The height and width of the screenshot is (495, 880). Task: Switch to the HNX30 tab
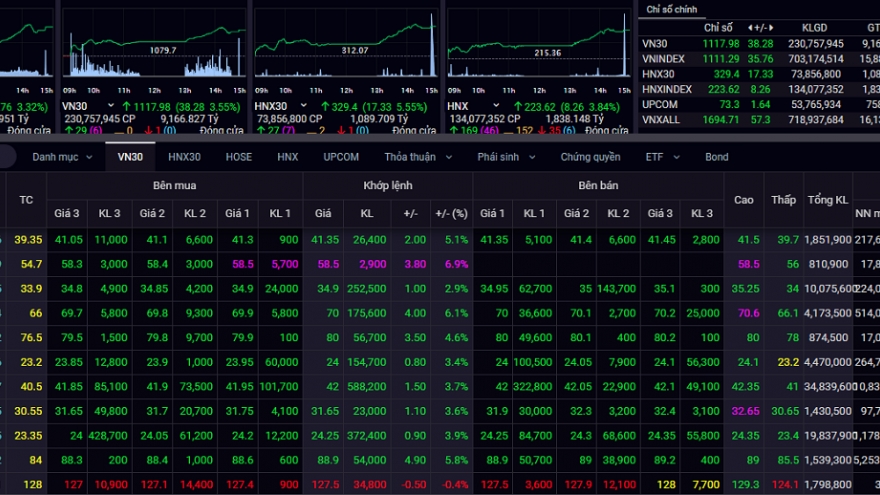coord(184,157)
